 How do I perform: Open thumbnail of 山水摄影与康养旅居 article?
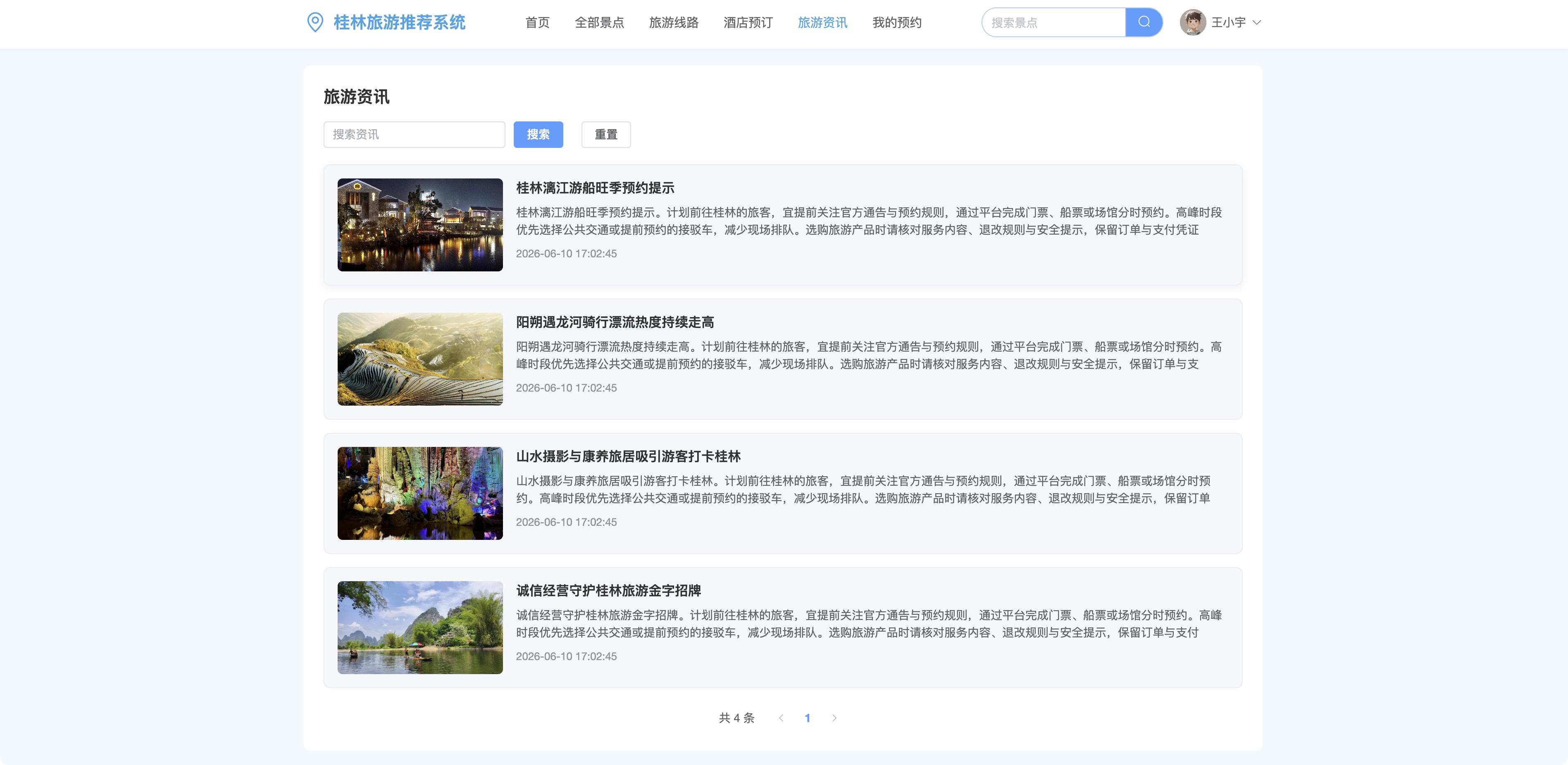coord(420,493)
